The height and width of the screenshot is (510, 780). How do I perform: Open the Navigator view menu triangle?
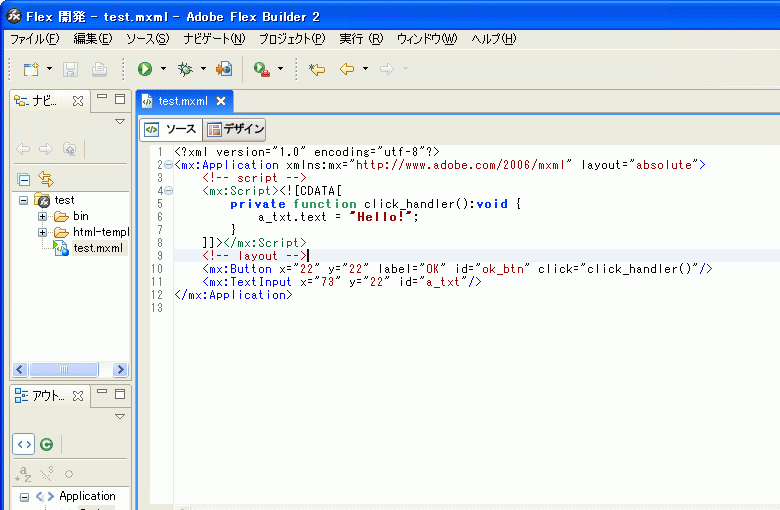coord(120,121)
